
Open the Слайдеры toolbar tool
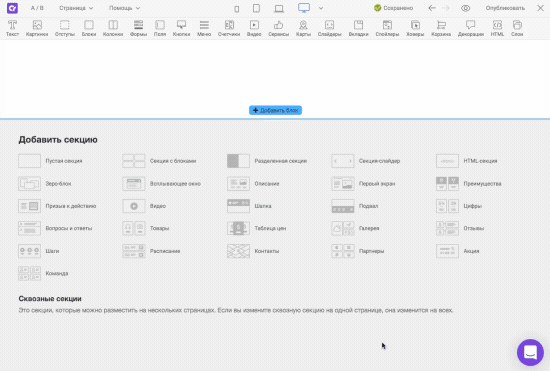[x=329, y=28]
